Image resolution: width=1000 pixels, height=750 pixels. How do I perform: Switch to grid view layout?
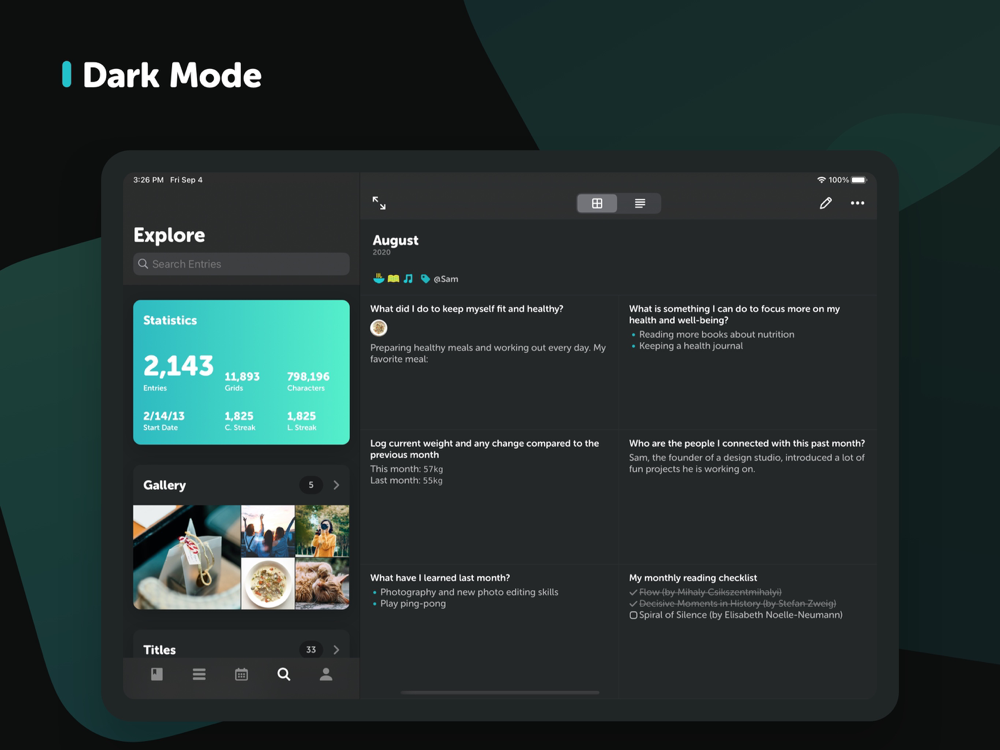pyautogui.click(x=597, y=203)
